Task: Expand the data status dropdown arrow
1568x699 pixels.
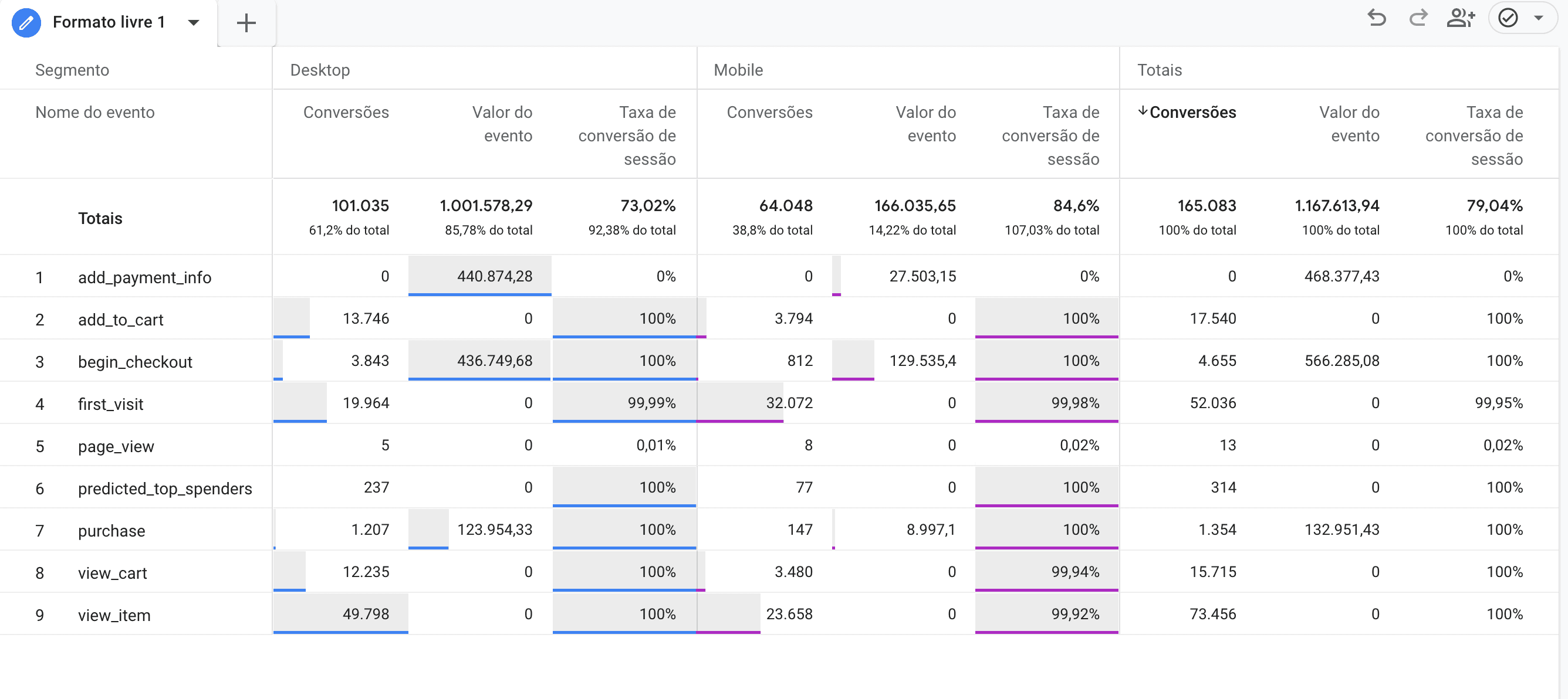Action: 1538,18
